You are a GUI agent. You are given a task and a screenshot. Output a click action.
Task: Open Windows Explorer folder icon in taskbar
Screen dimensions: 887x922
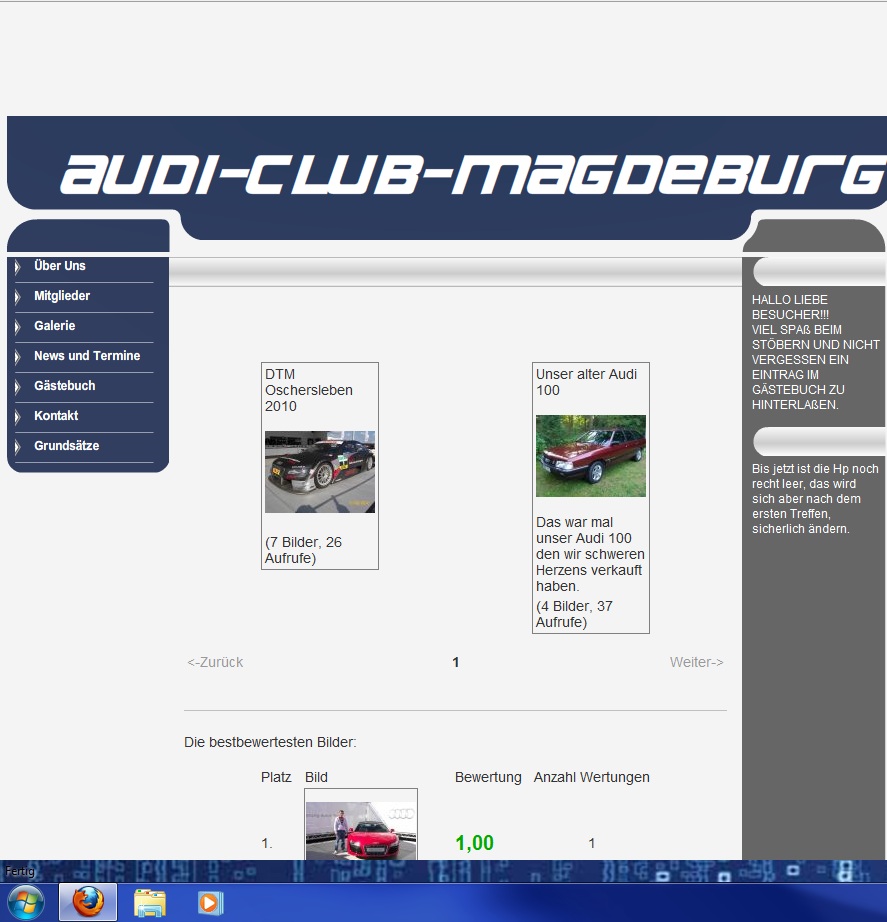(x=149, y=902)
